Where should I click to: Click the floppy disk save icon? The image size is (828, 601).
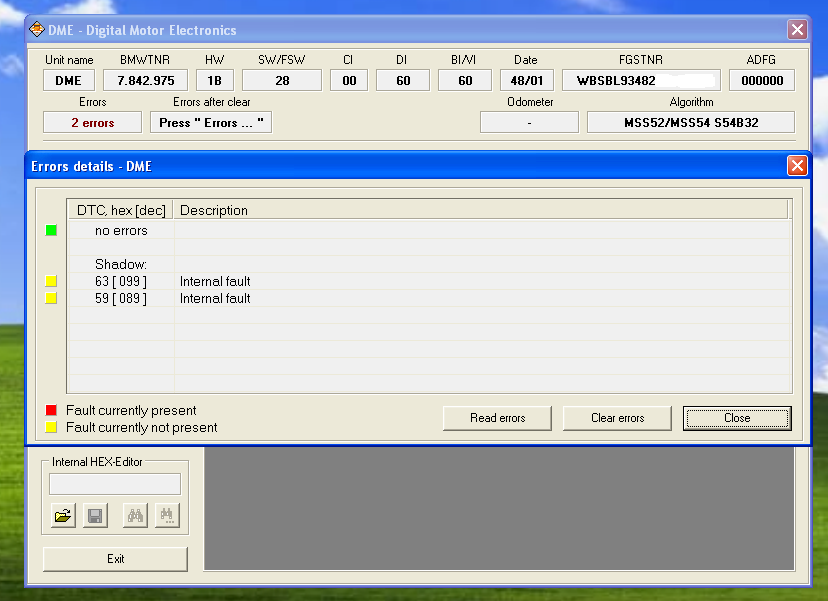point(95,515)
